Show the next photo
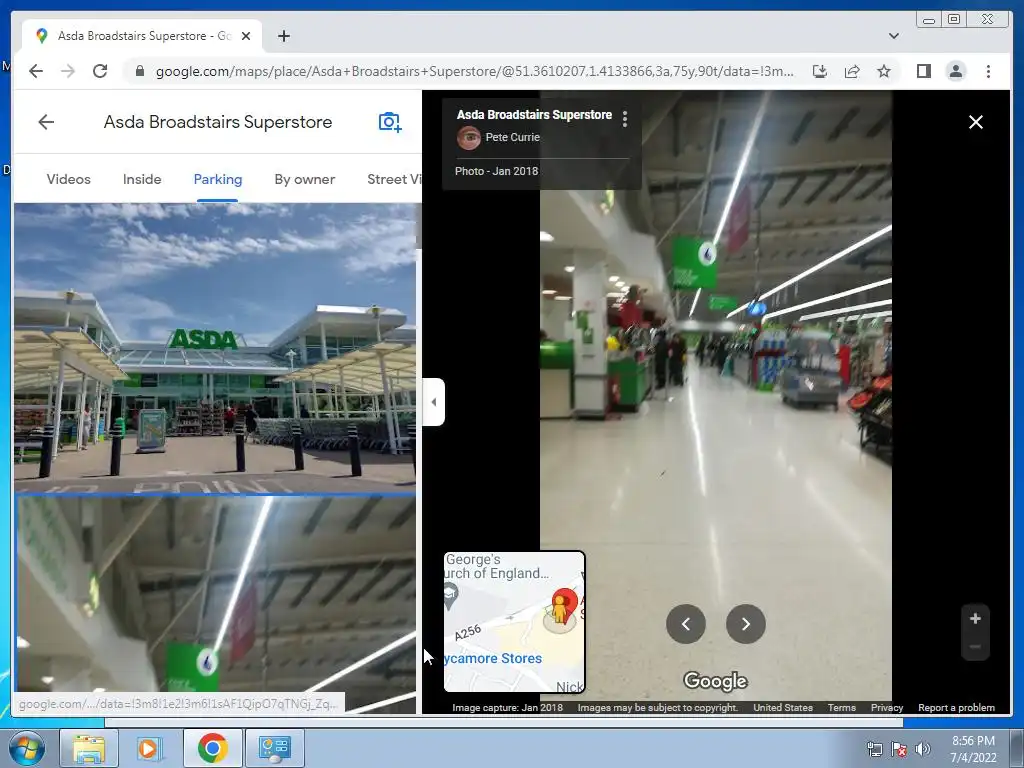1024x768 pixels. [745, 624]
